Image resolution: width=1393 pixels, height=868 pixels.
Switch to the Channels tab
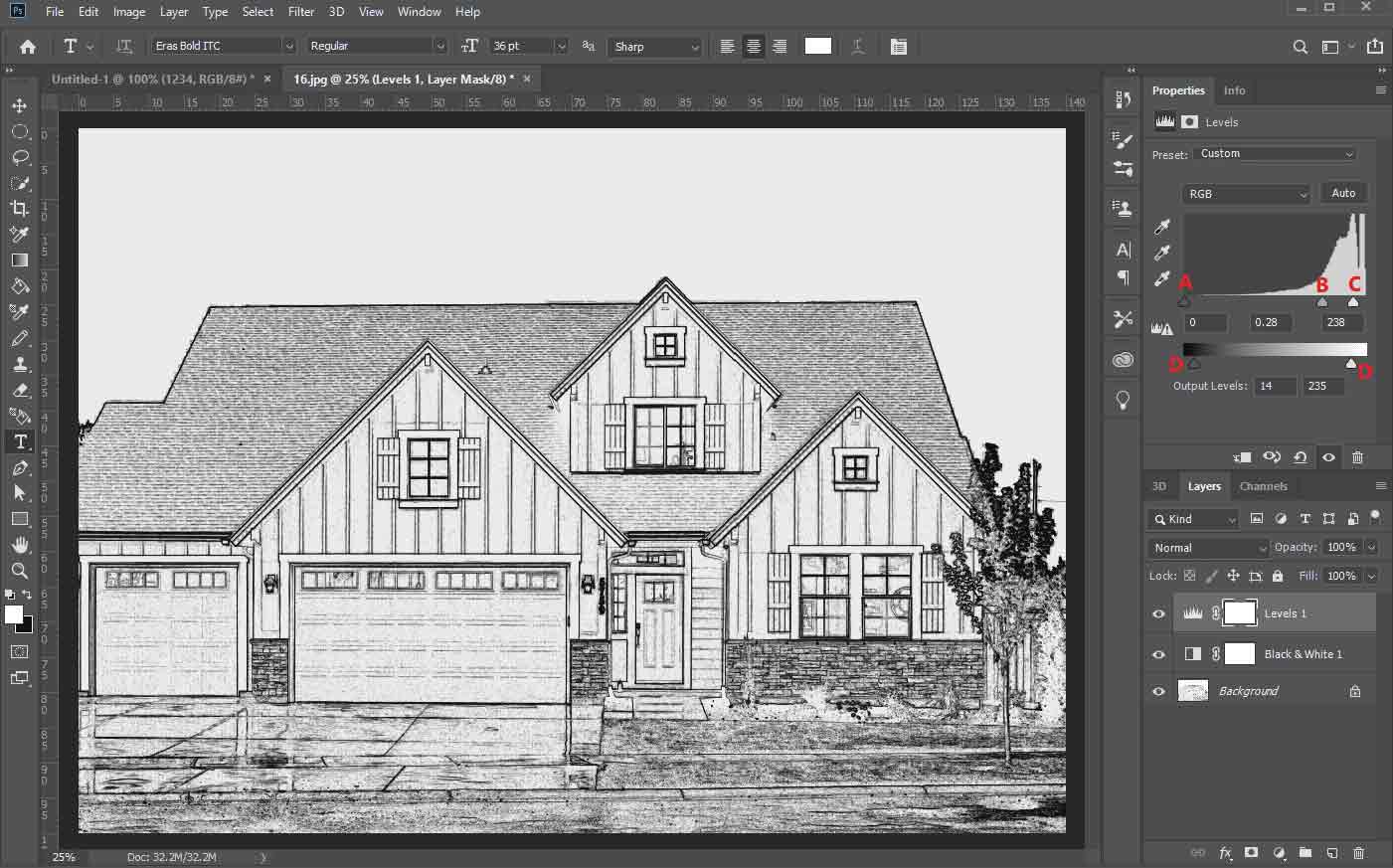click(x=1264, y=486)
